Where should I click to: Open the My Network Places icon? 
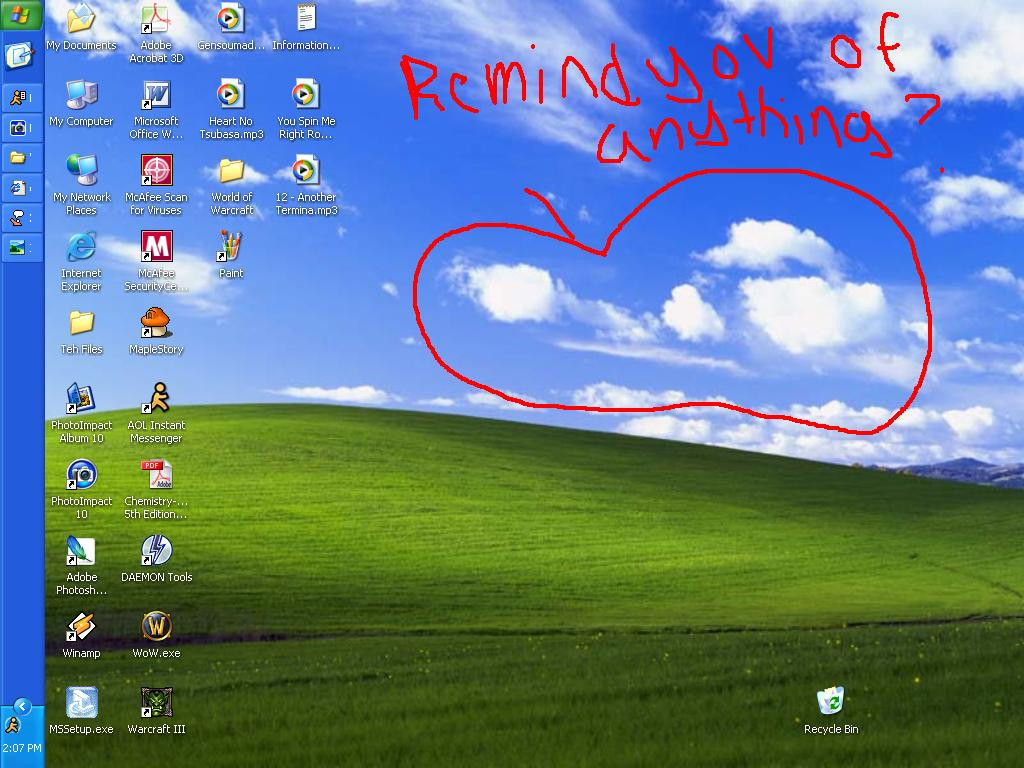click(81, 171)
